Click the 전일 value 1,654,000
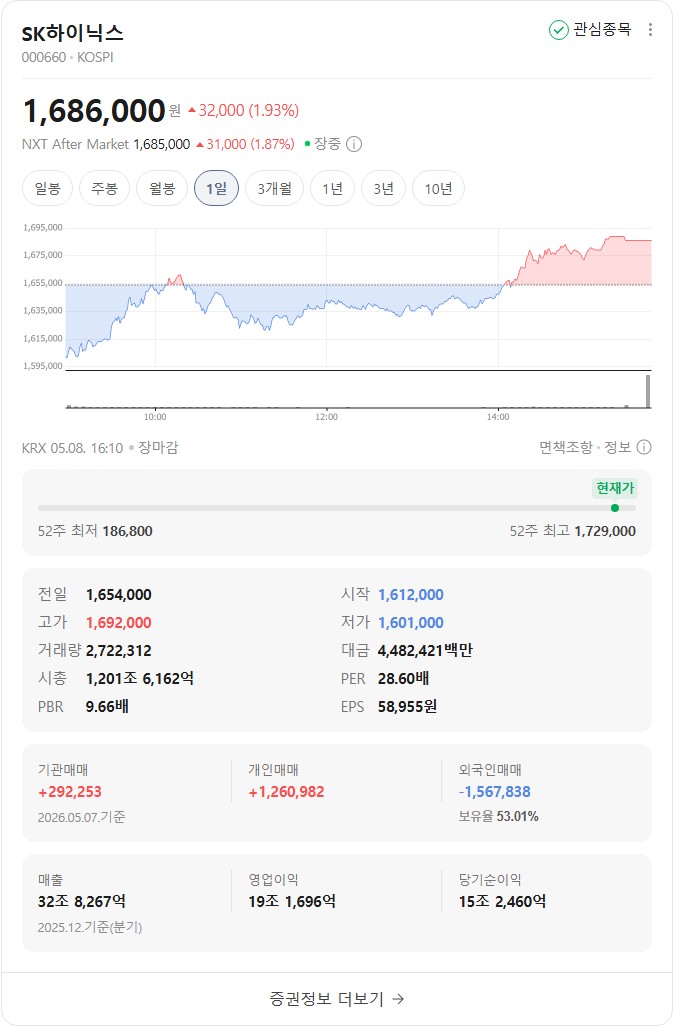Screen dimensions: 673x1026 118,595
